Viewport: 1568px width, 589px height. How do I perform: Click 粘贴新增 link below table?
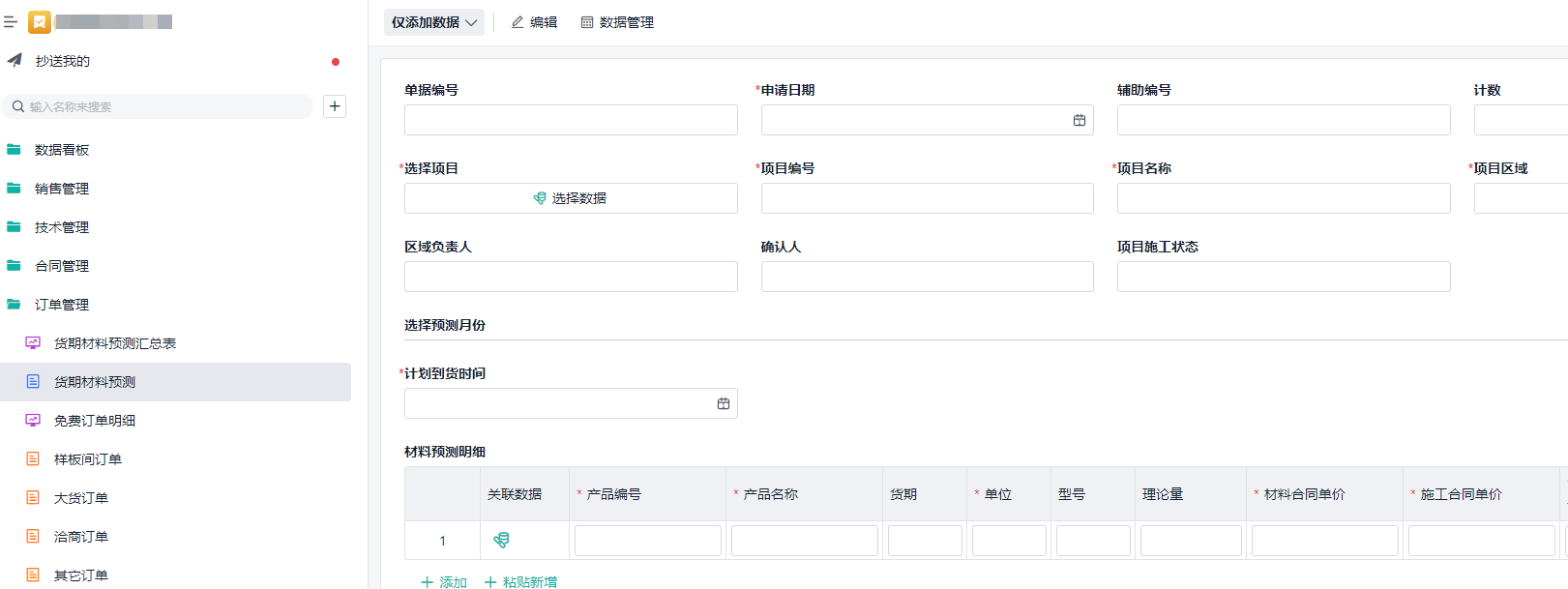[x=520, y=581]
